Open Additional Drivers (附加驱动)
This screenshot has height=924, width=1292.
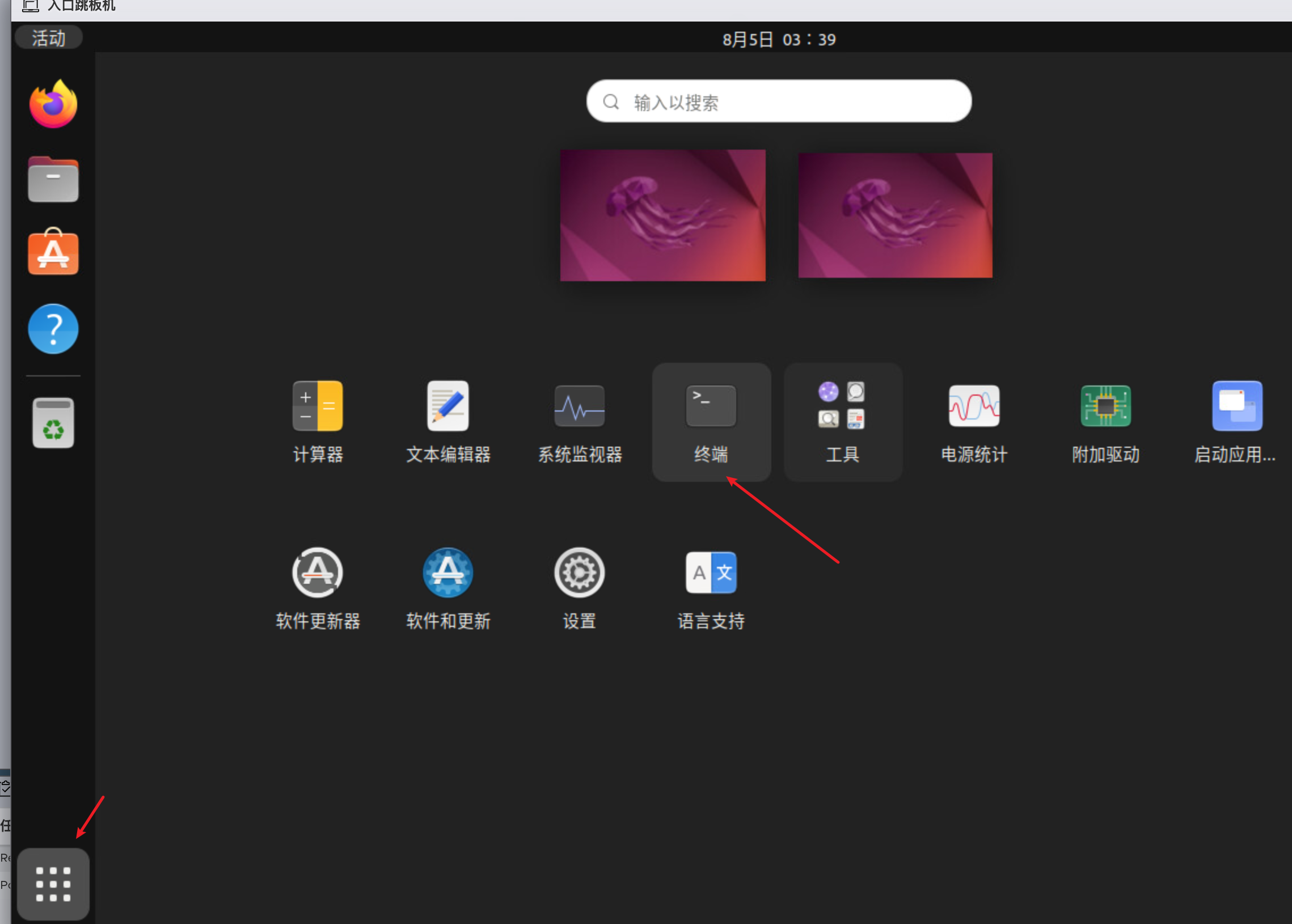1105,422
